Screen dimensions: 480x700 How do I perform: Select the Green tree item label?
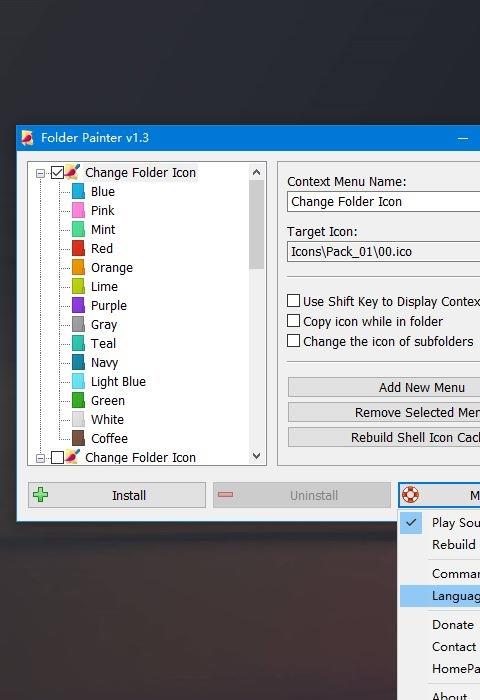(108, 400)
